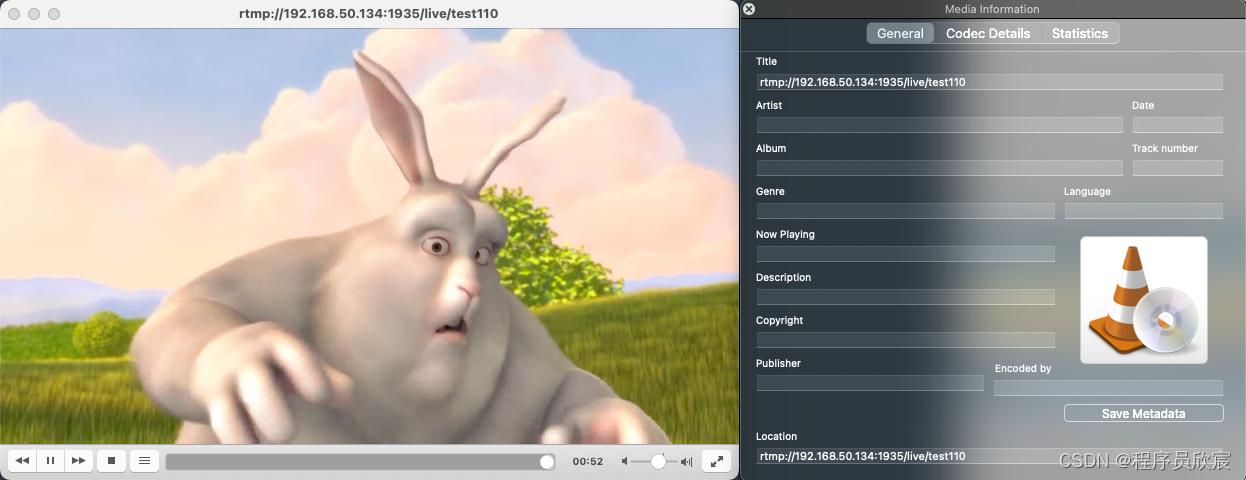Click the loud speaker icon for max volume

686,461
